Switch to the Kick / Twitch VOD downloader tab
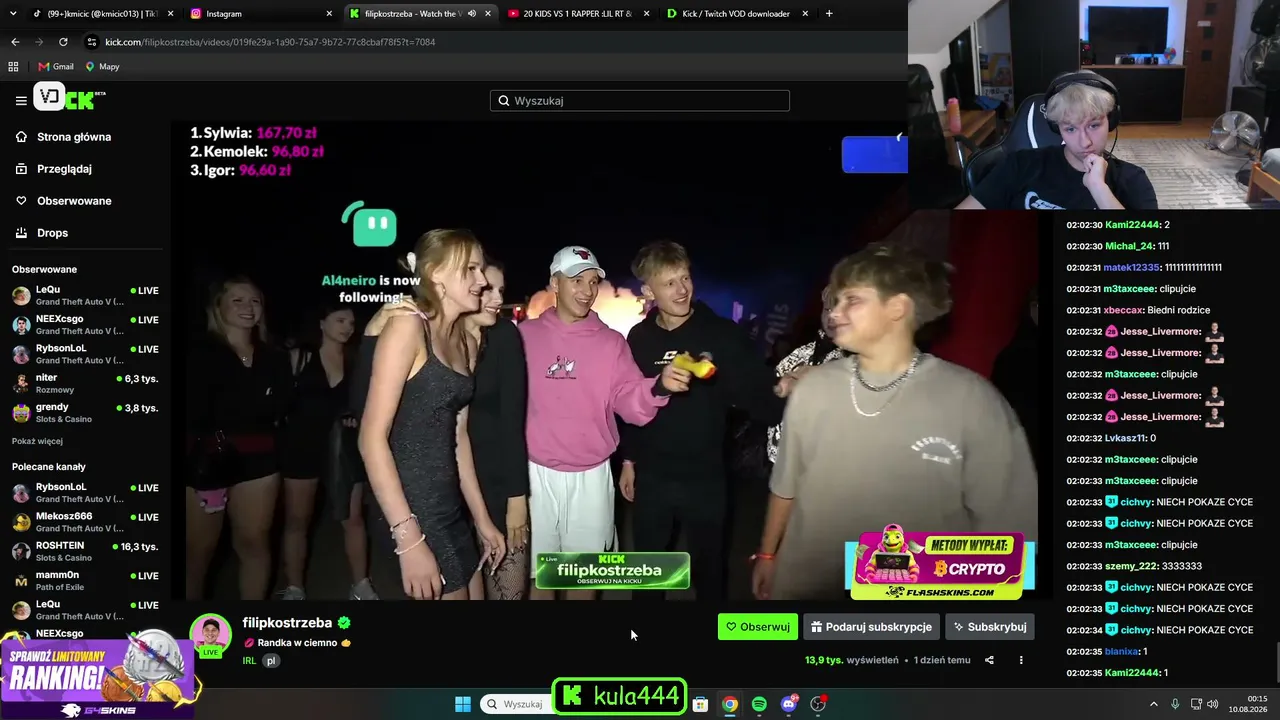The height and width of the screenshot is (720, 1280). tap(737, 14)
